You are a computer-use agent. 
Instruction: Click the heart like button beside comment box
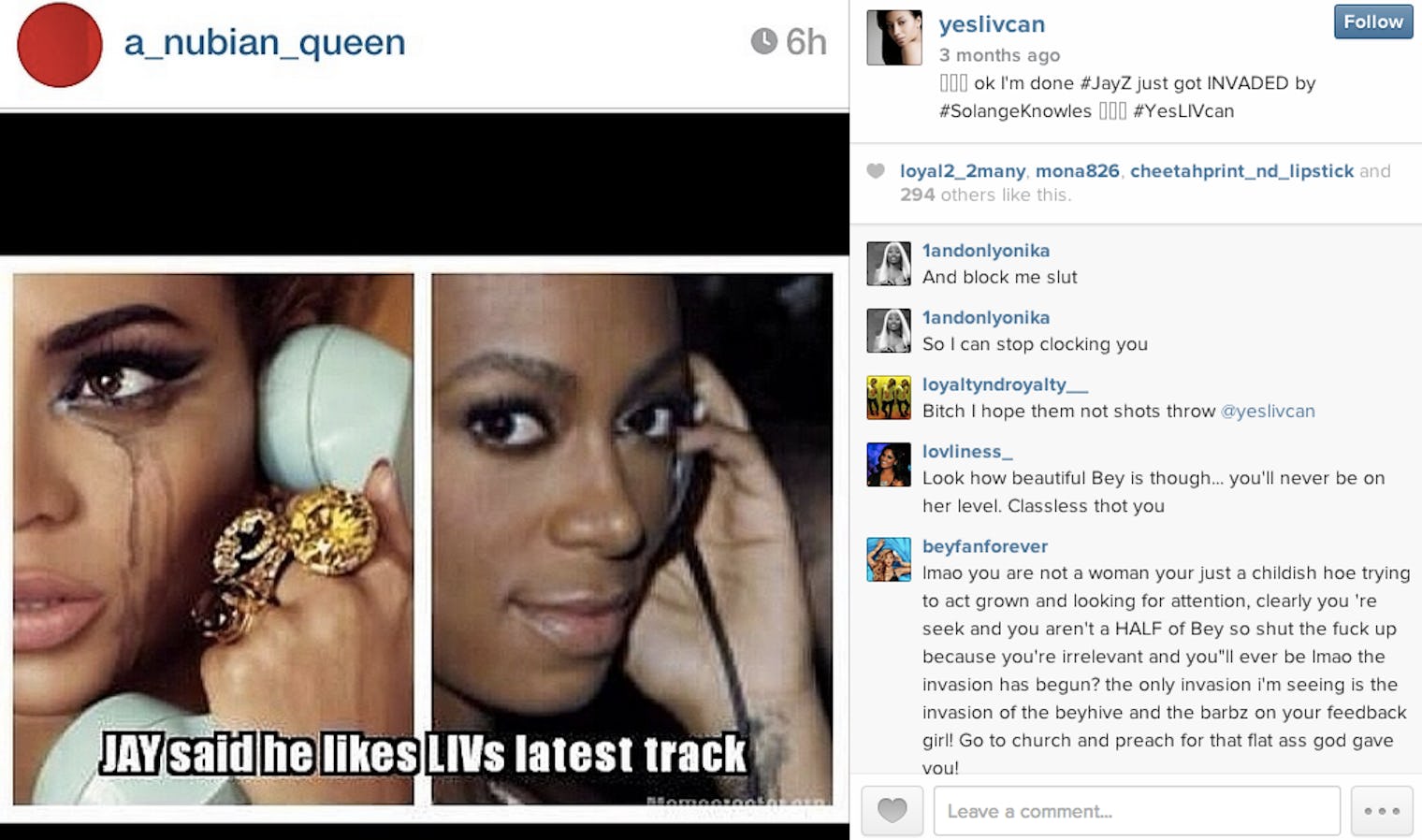[x=892, y=810]
